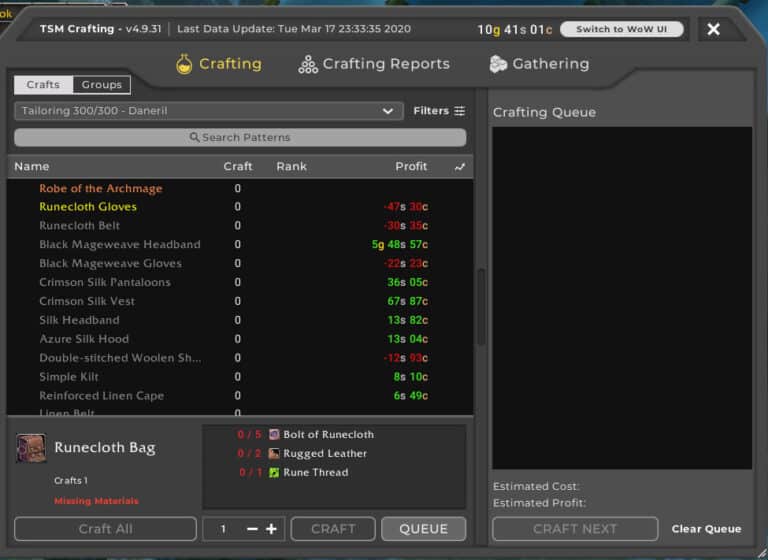Click the Craft All button
This screenshot has width=768, height=560.
pos(105,529)
